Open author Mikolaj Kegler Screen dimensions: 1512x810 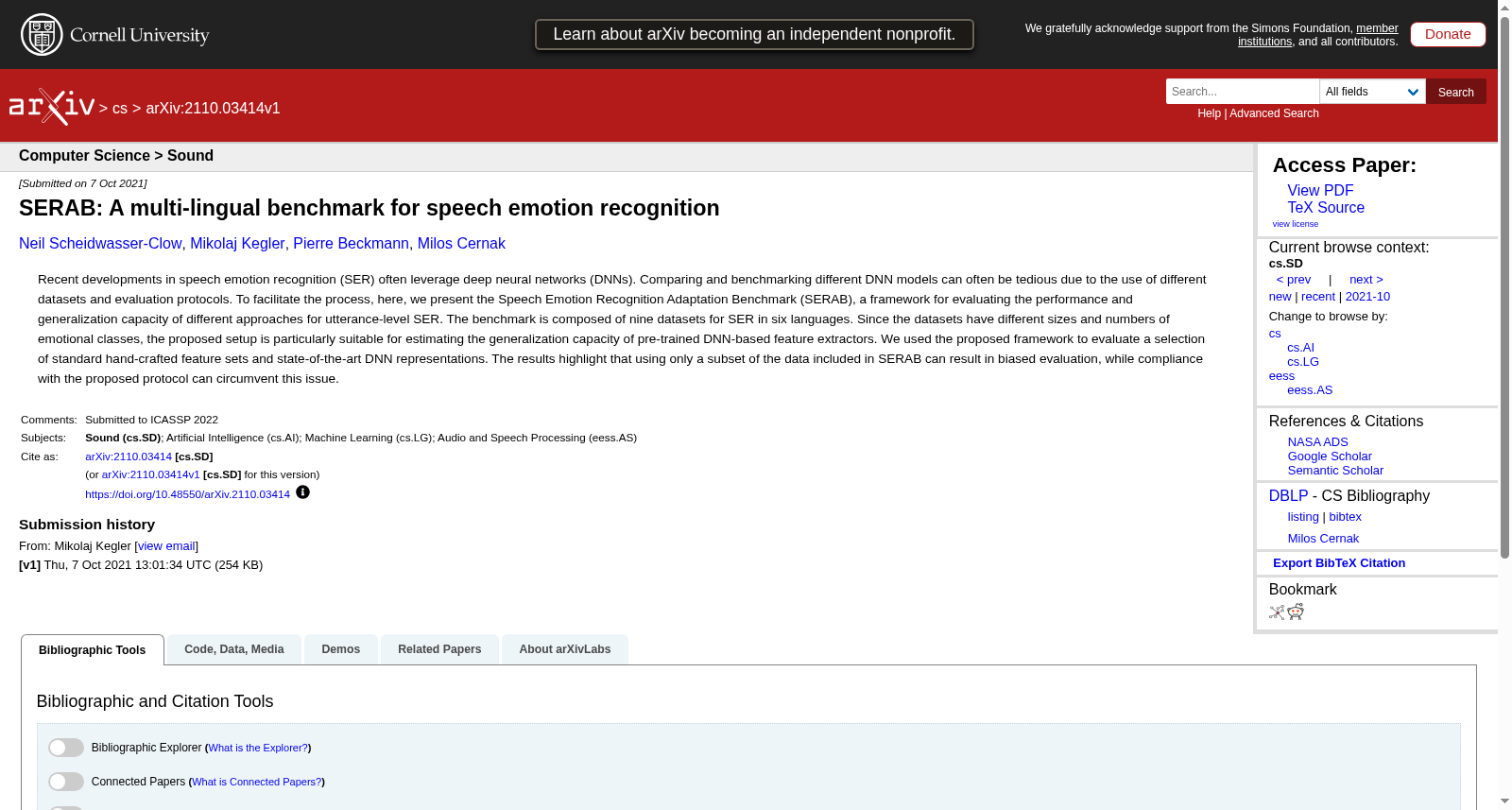point(237,244)
